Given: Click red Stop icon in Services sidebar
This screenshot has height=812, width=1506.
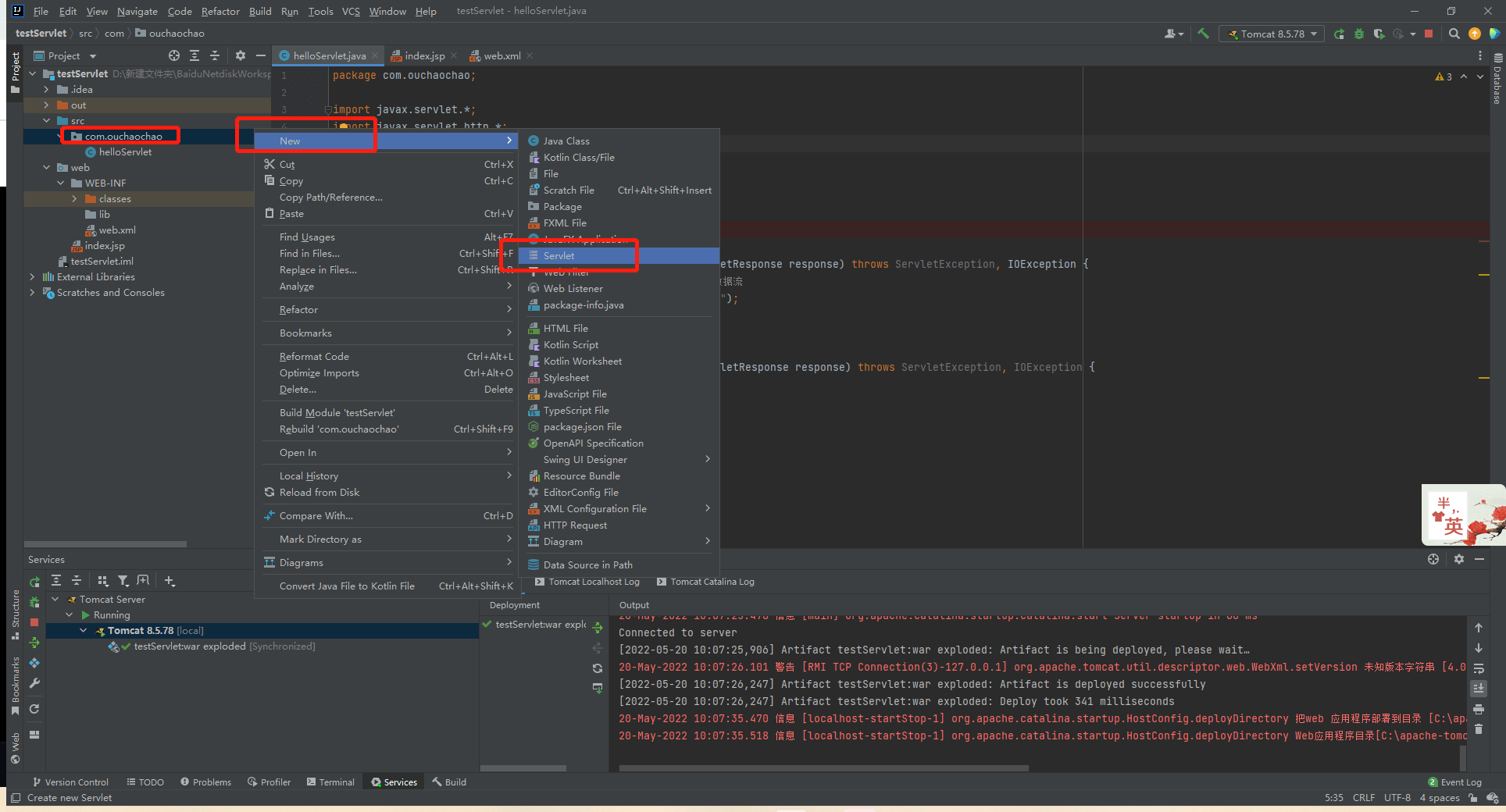Looking at the screenshot, I should [x=34, y=622].
